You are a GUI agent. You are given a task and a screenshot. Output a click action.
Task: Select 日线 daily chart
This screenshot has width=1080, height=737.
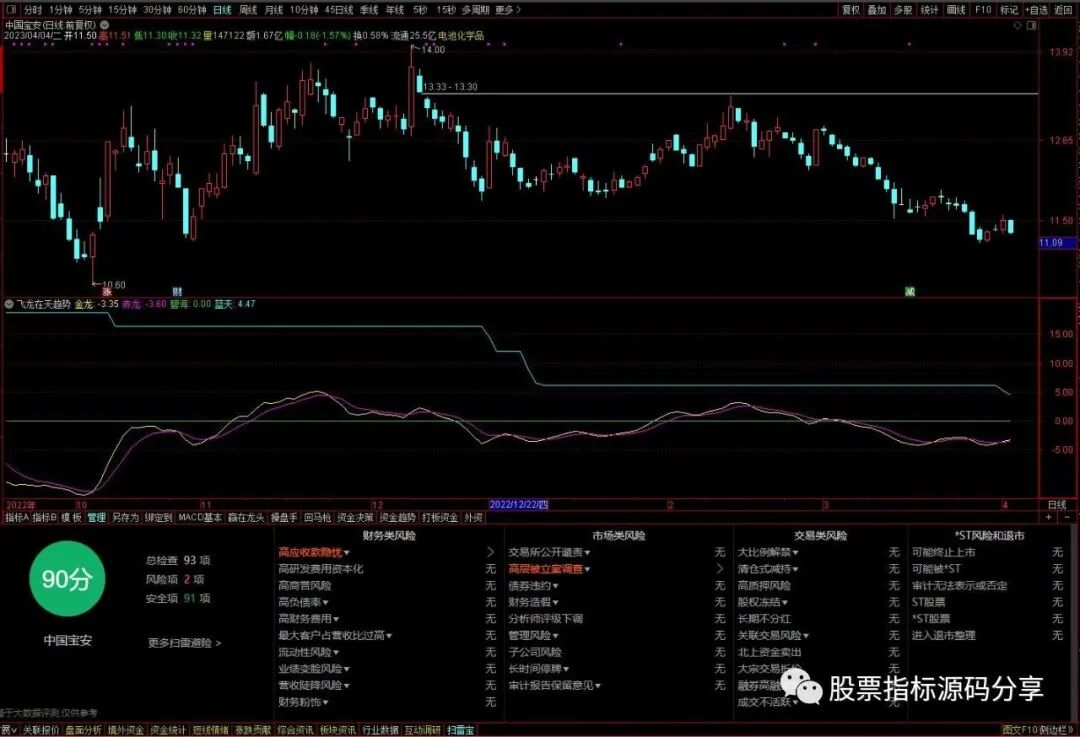(x=222, y=10)
